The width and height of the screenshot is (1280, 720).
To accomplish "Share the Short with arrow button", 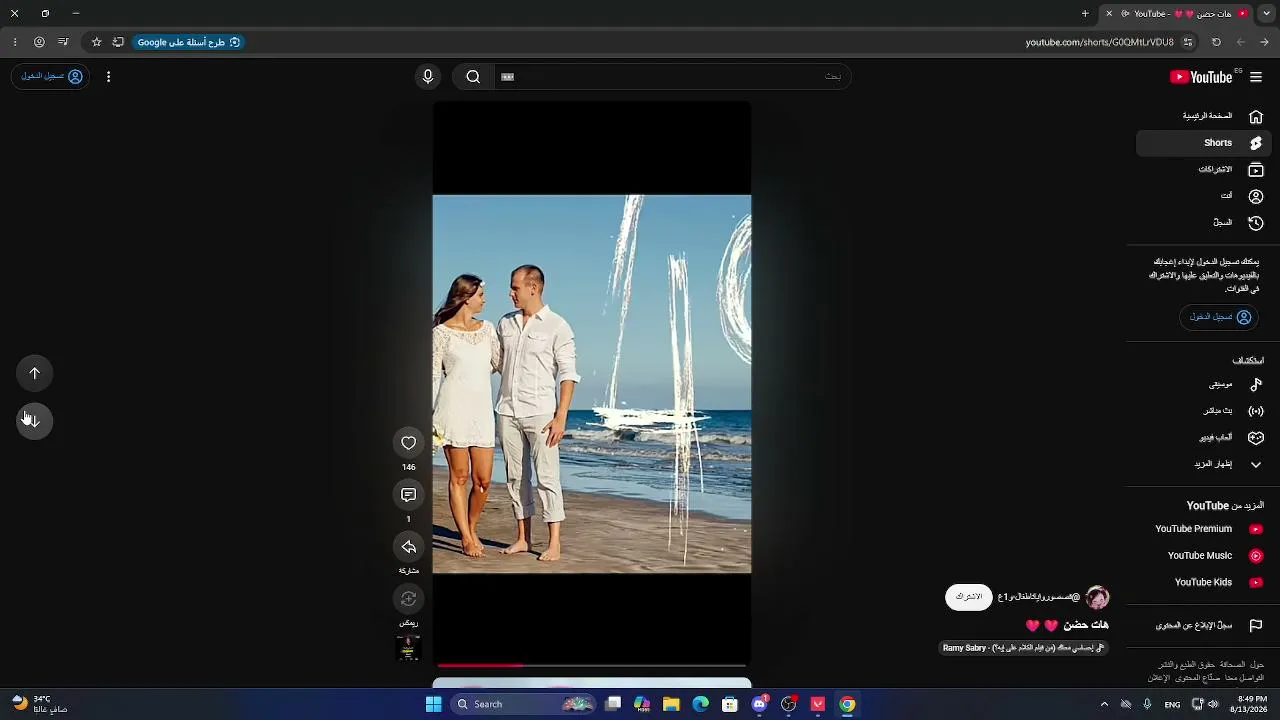I will (x=408, y=547).
